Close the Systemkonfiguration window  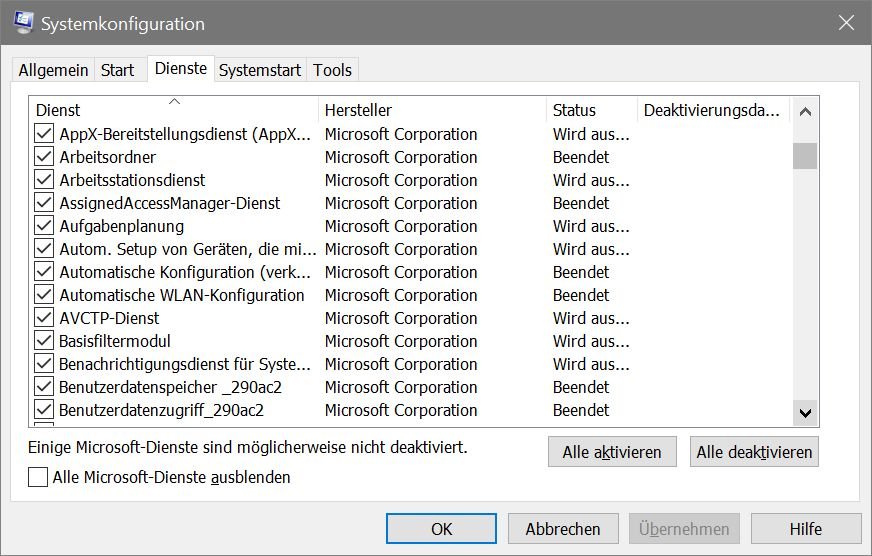tap(846, 23)
